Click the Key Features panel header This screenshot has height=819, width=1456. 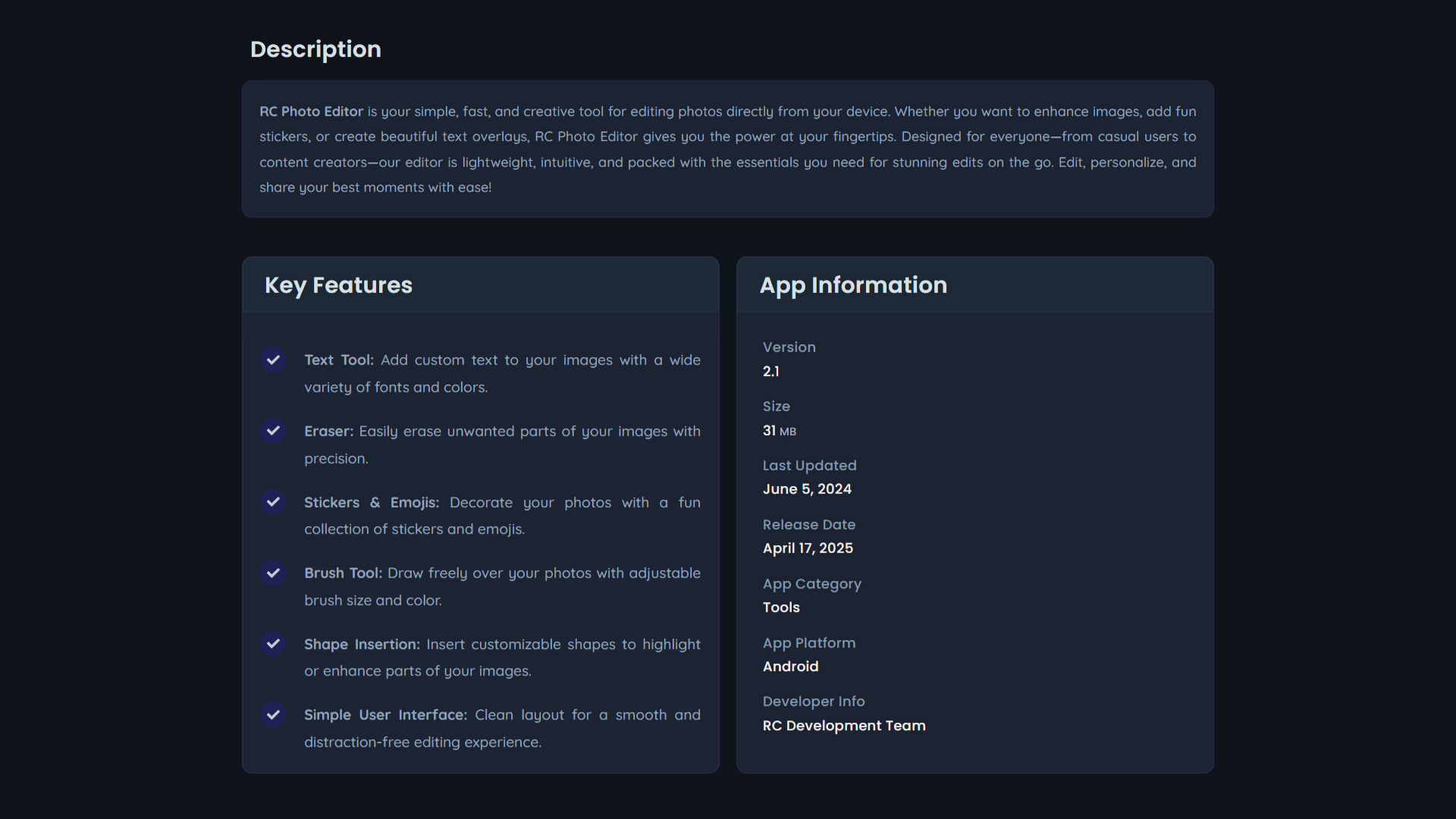[338, 285]
